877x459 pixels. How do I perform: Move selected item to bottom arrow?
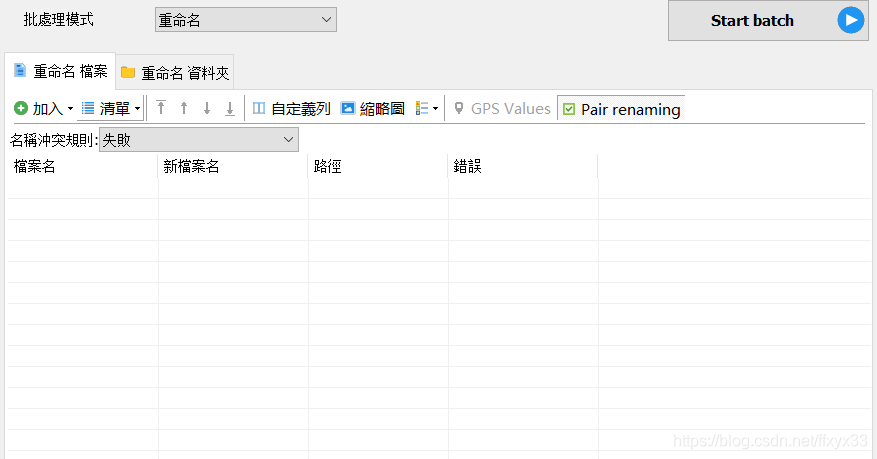(x=230, y=108)
